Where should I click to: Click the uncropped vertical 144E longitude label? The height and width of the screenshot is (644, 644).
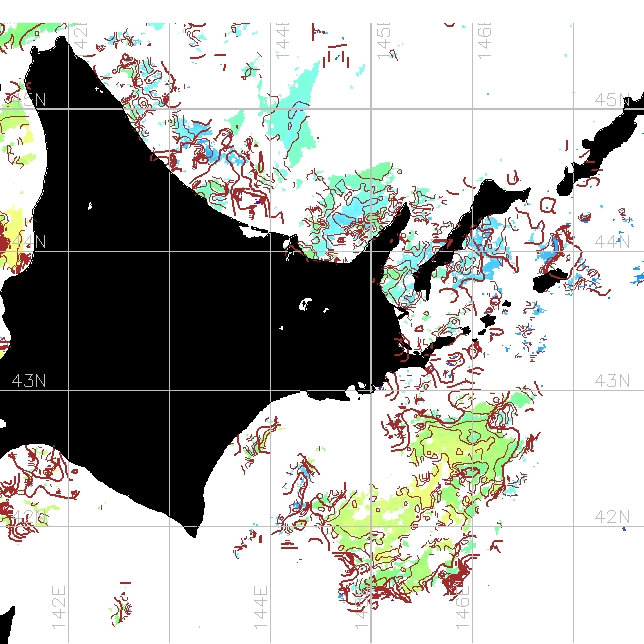click(261, 607)
